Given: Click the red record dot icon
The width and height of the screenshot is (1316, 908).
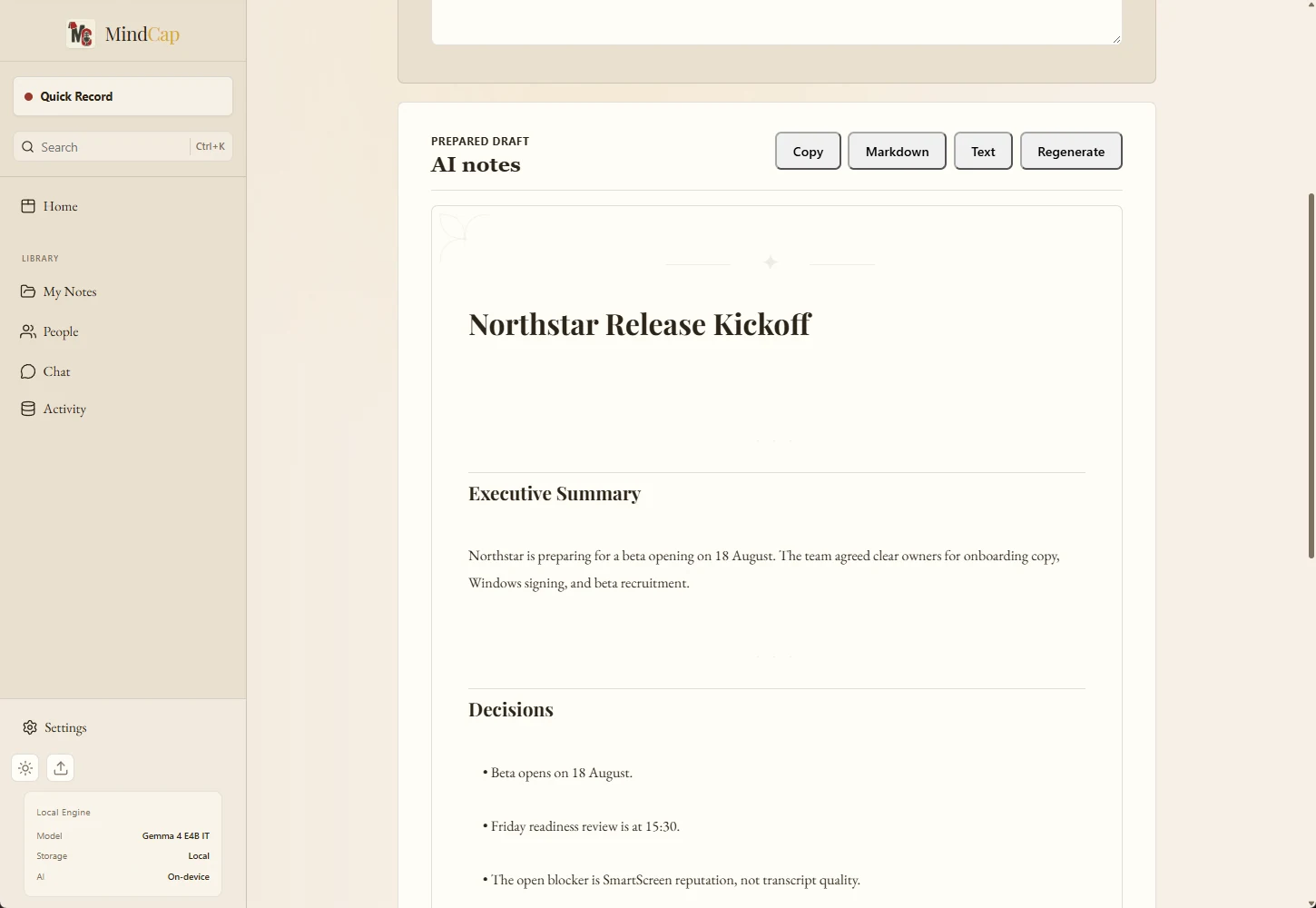Looking at the screenshot, I should [29, 96].
